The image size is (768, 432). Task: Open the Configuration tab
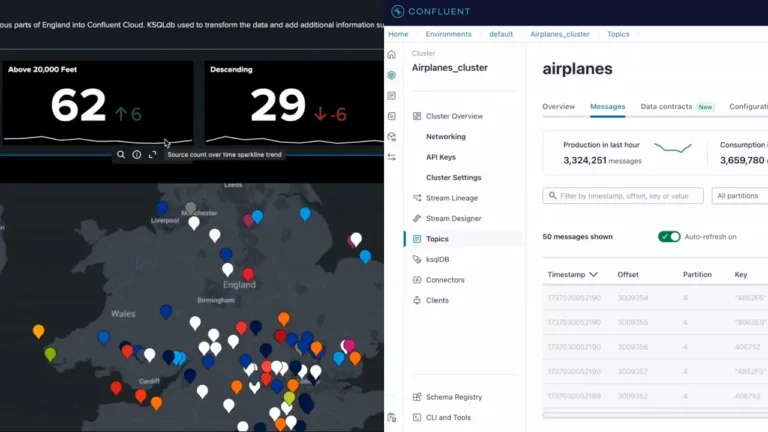pyautogui.click(x=748, y=106)
